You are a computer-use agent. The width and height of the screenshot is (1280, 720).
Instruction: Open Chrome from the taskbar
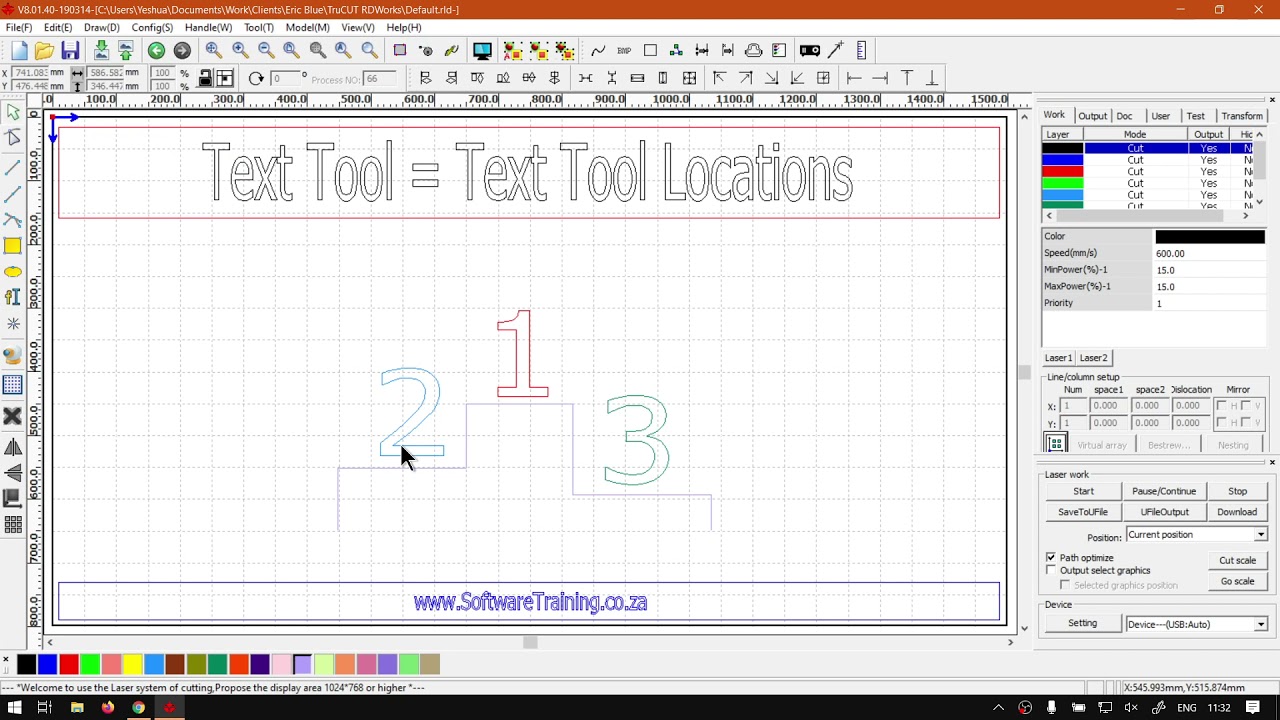tap(138, 708)
